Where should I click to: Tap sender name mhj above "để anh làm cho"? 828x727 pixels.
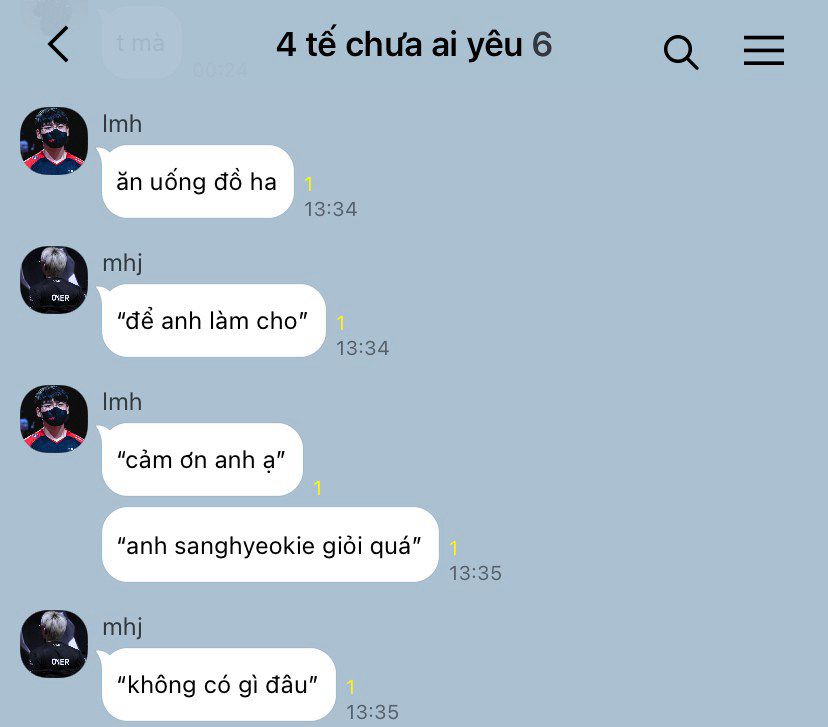[123, 263]
